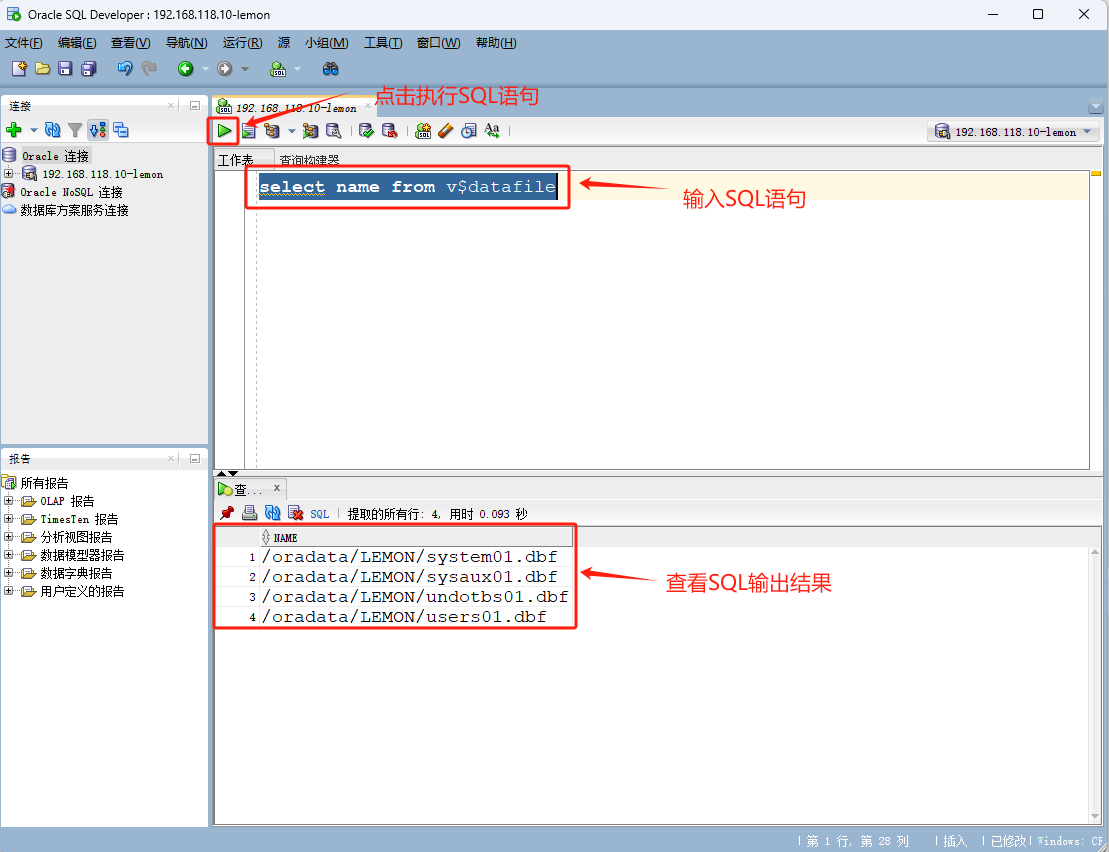Open the 文件(F) menu
The image size is (1109, 852).
(x=23, y=42)
